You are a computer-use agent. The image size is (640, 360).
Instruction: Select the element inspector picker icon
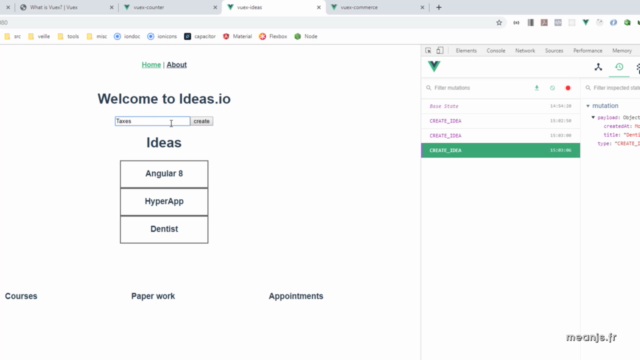pos(428,51)
